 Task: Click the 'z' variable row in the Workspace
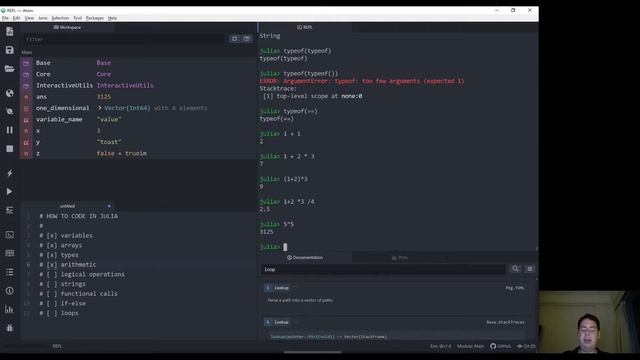(138, 153)
